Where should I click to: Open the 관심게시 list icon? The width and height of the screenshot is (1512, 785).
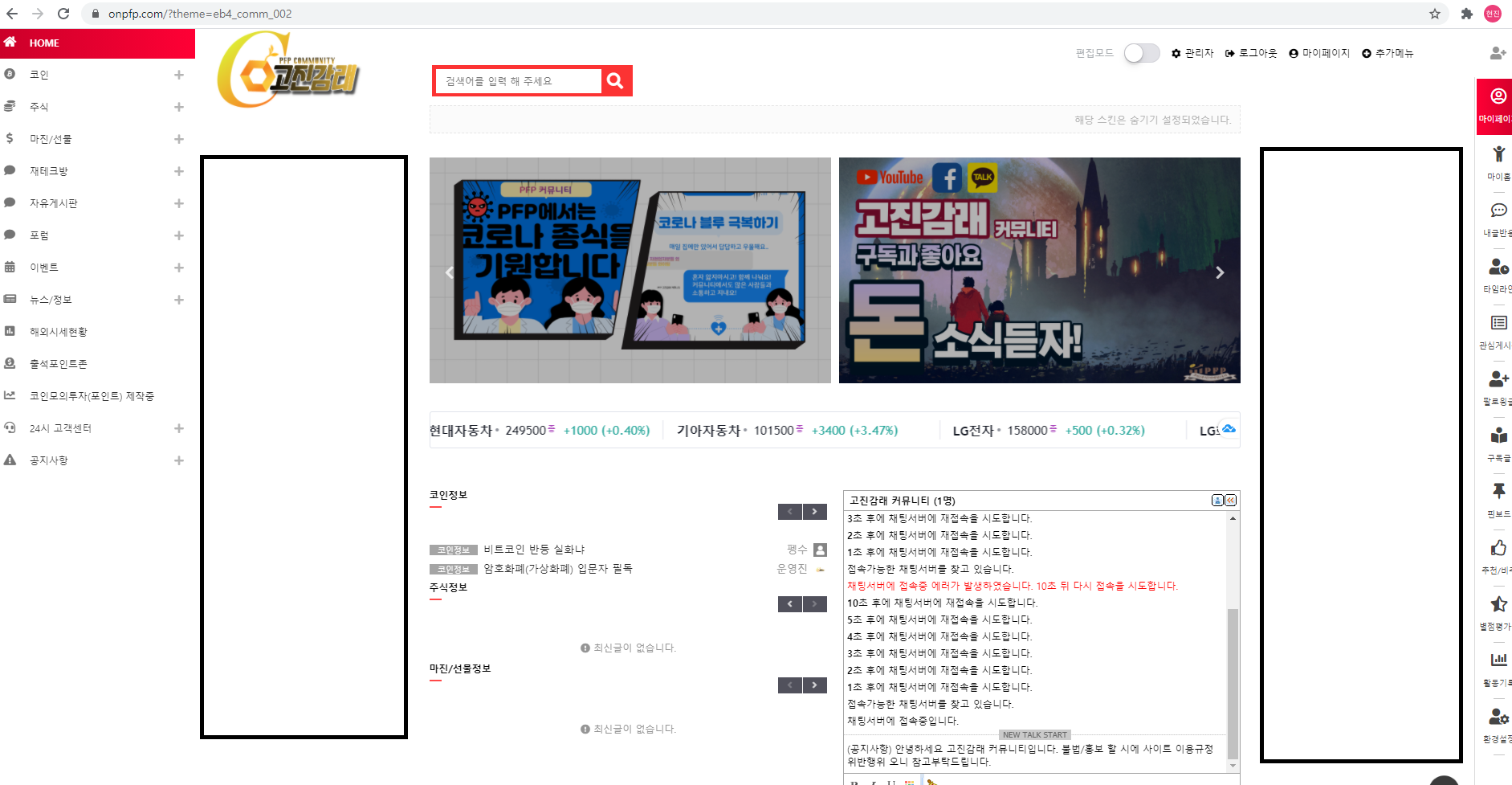click(x=1498, y=323)
